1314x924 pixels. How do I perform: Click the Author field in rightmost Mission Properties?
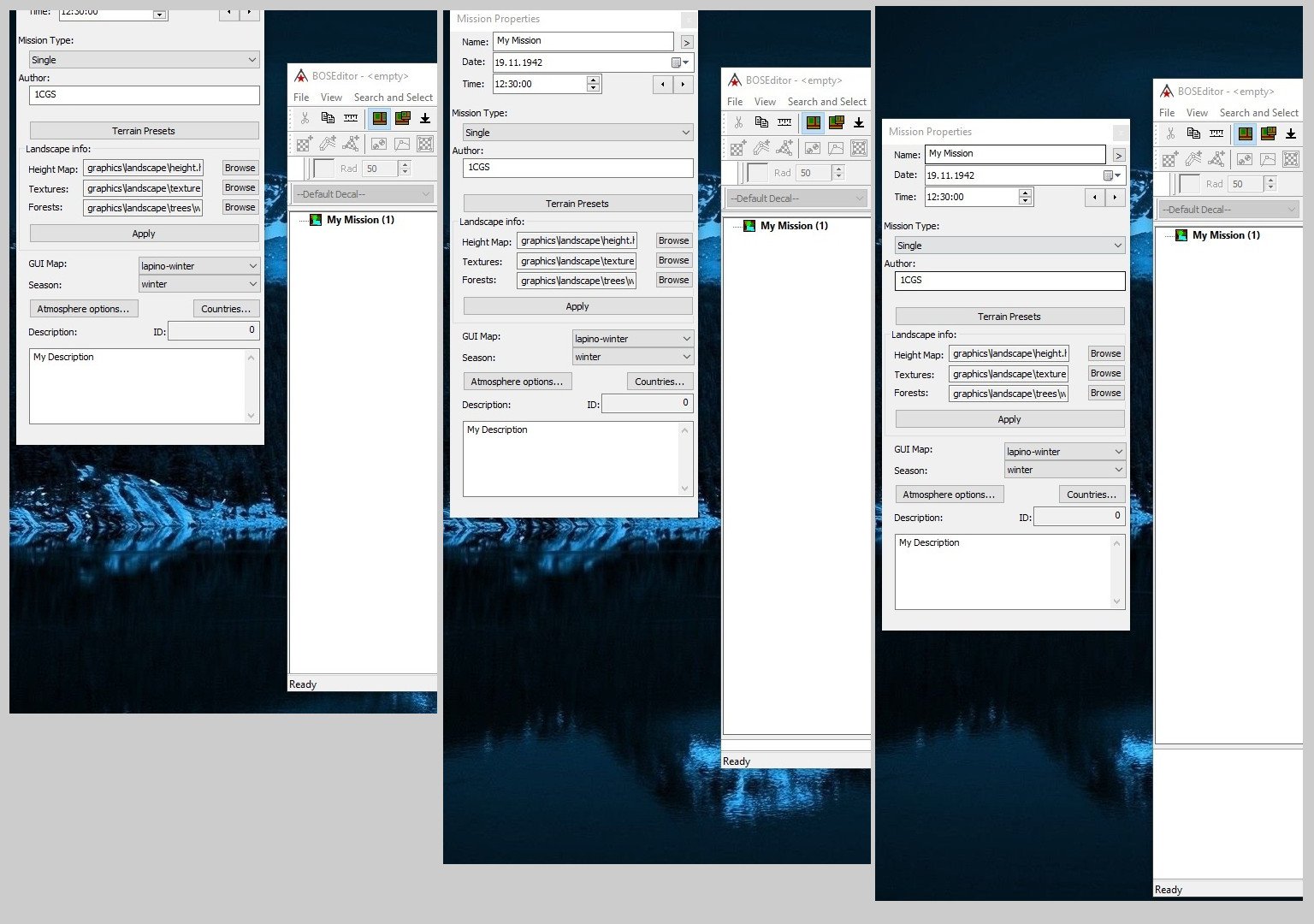pyautogui.click(x=1009, y=281)
